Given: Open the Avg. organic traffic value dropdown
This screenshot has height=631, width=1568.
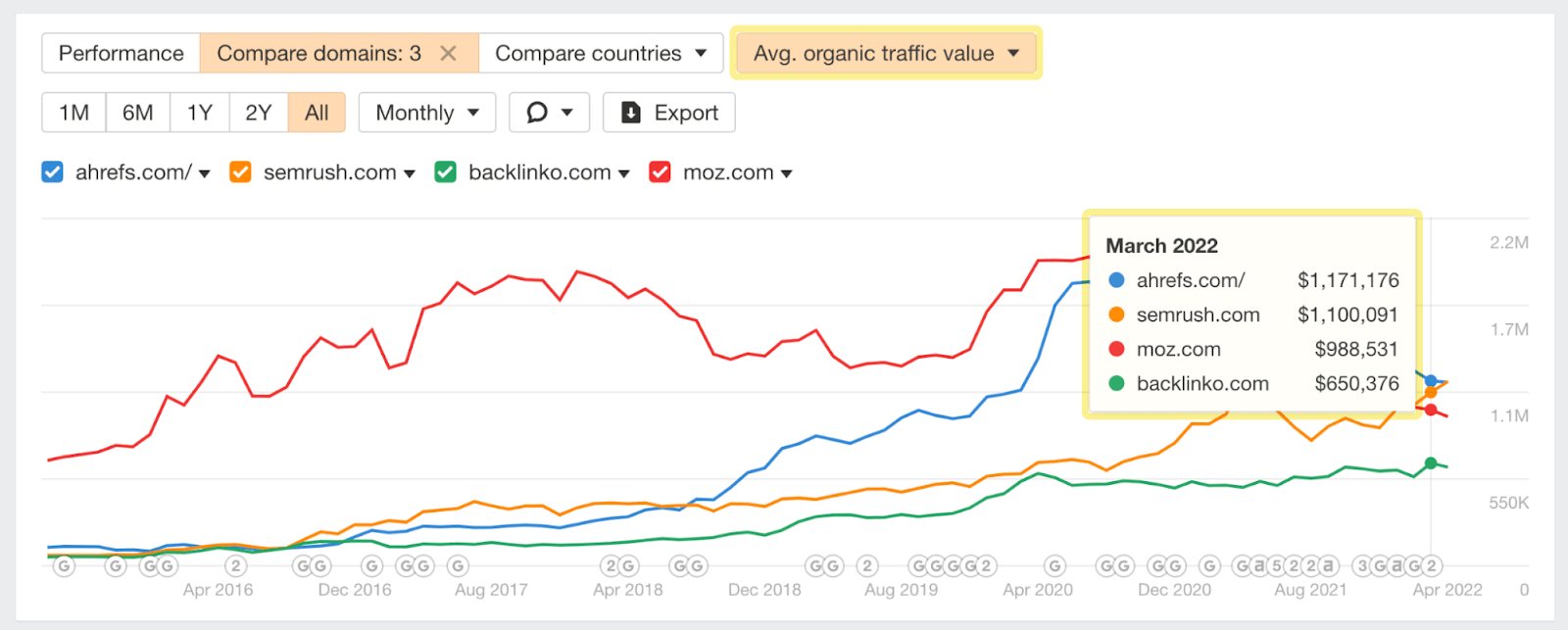Looking at the screenshot, I should click(x=884, y=53).
